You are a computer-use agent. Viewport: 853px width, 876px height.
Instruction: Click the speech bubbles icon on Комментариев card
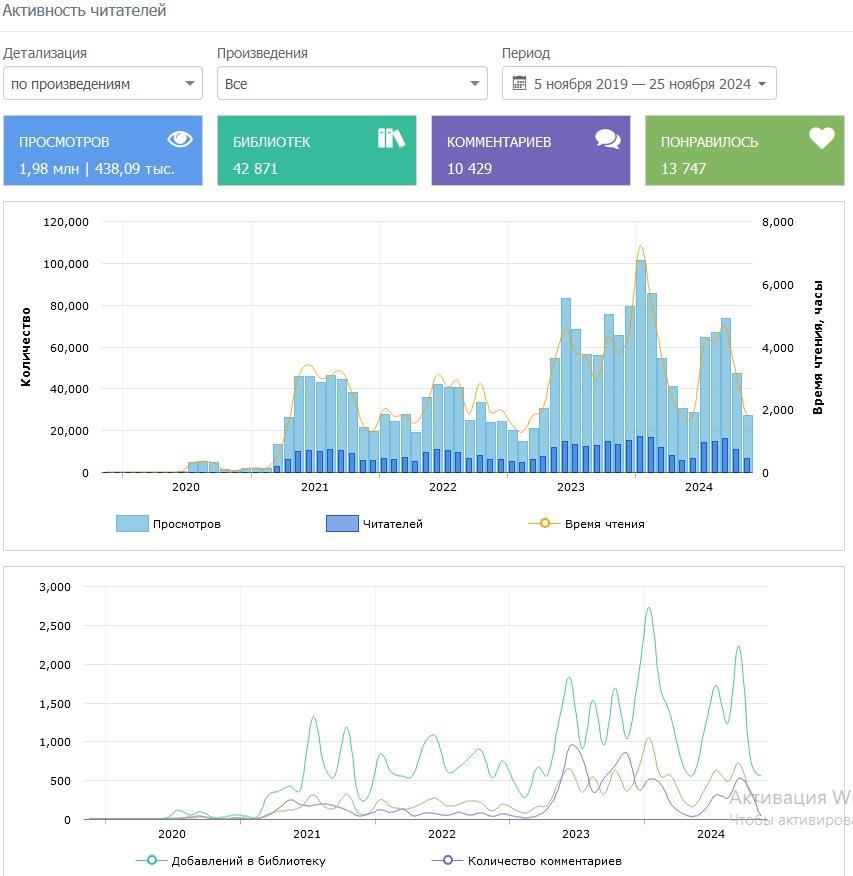[608, 139]
